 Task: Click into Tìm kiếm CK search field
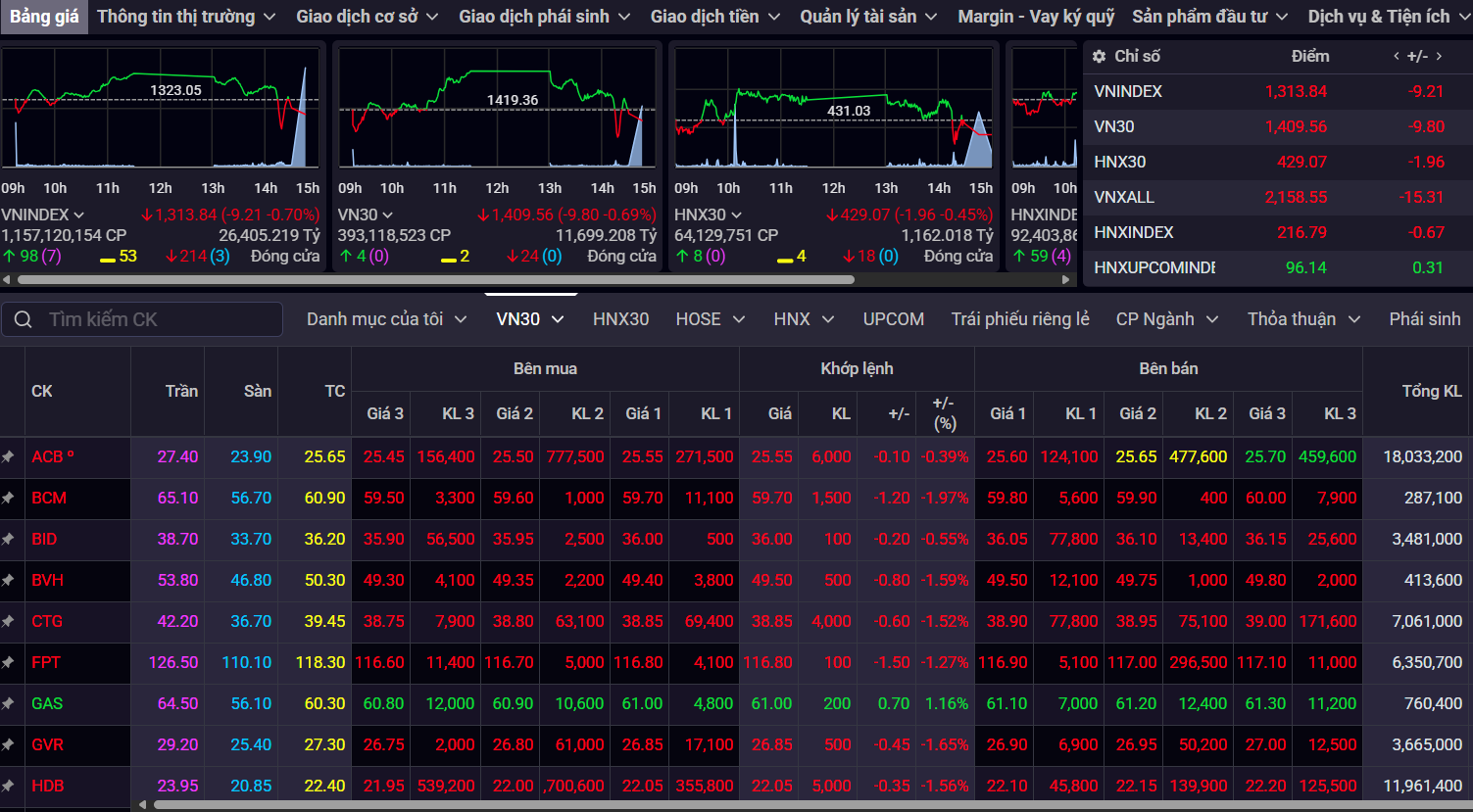pyautogui.click(x=142, y=319)
